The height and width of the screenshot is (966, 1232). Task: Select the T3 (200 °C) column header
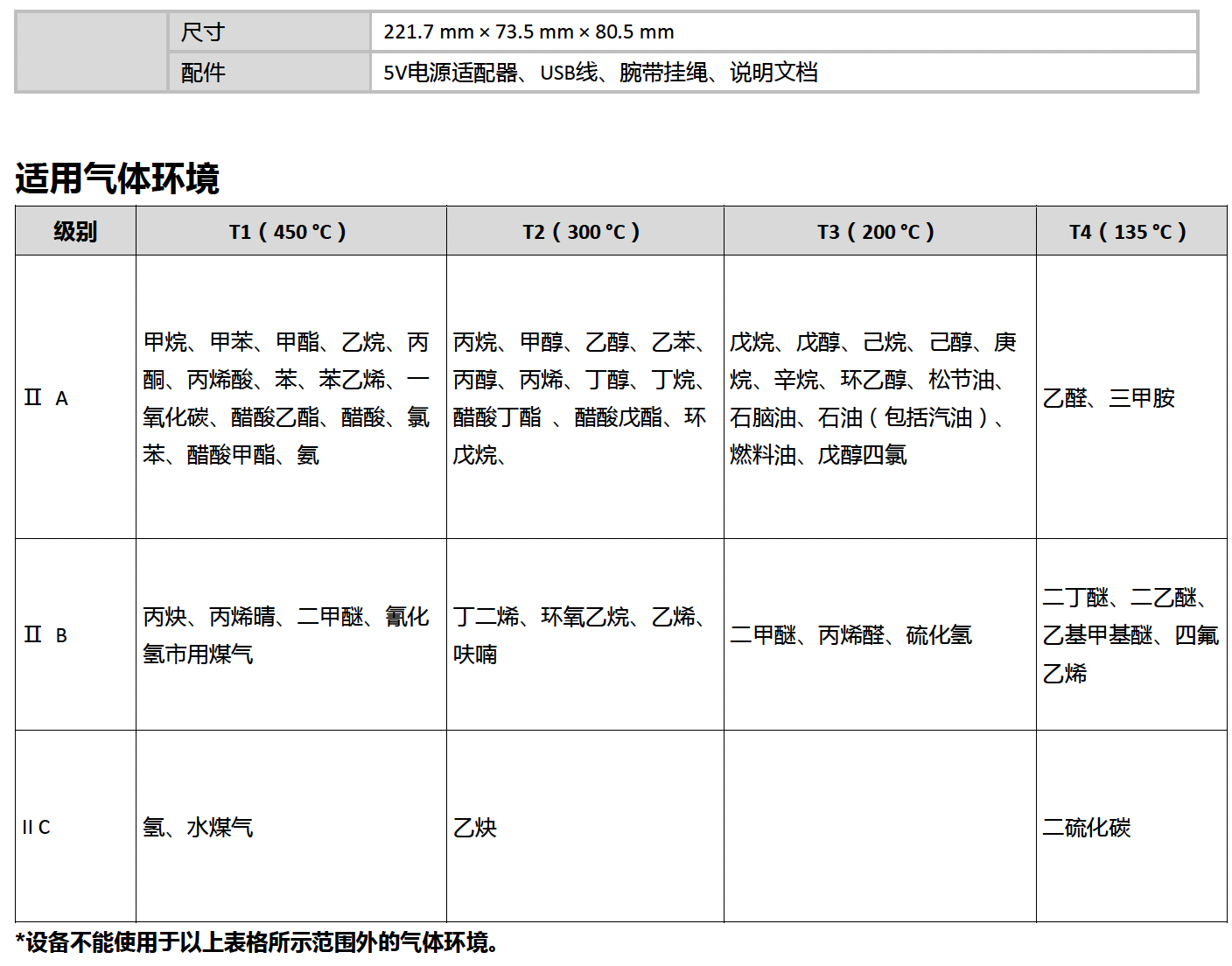[878, 232]
